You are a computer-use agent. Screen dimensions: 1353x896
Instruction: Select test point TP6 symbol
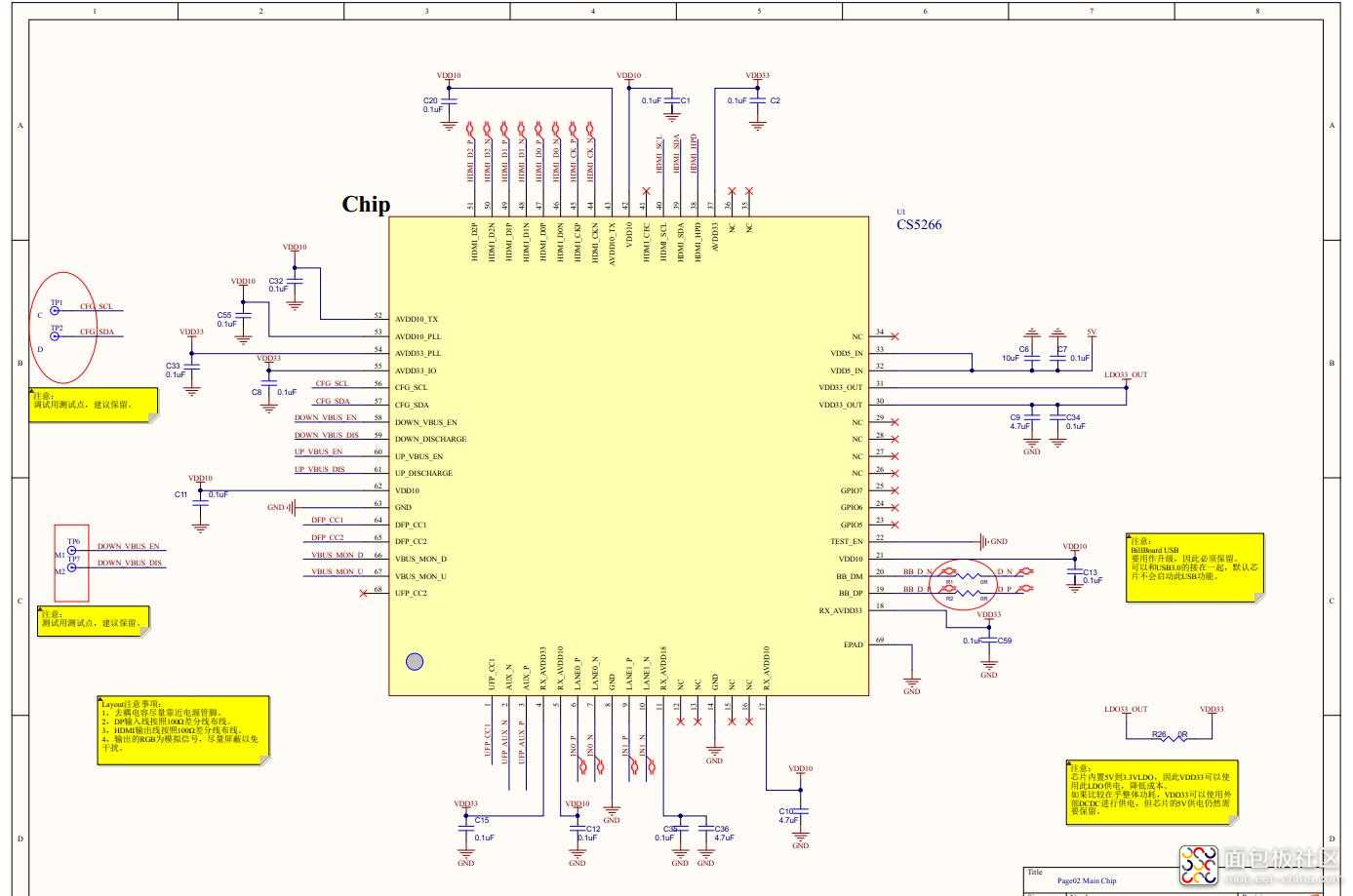click(72, 551)
